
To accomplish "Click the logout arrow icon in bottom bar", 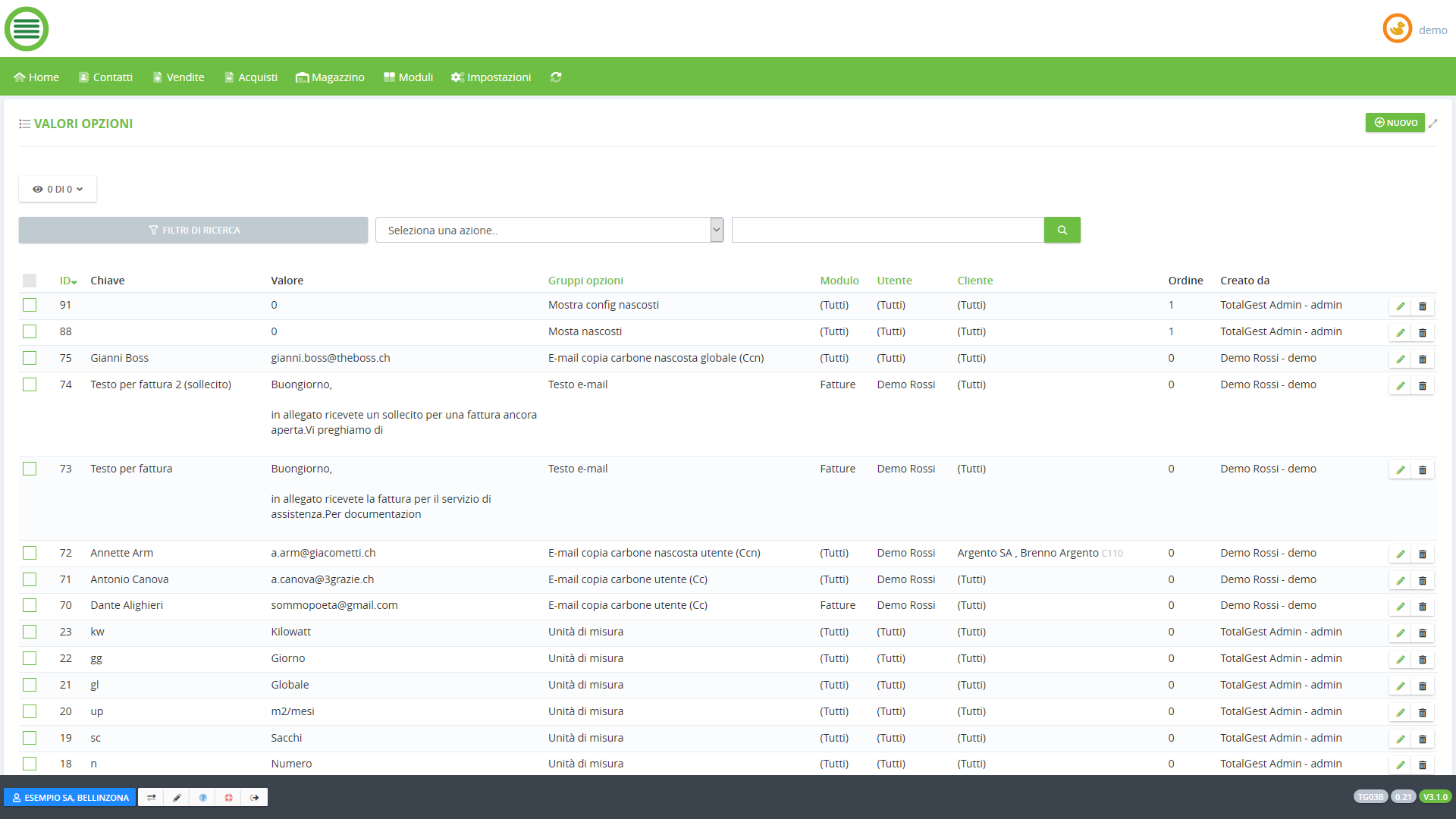I will (x=255, y=798).
